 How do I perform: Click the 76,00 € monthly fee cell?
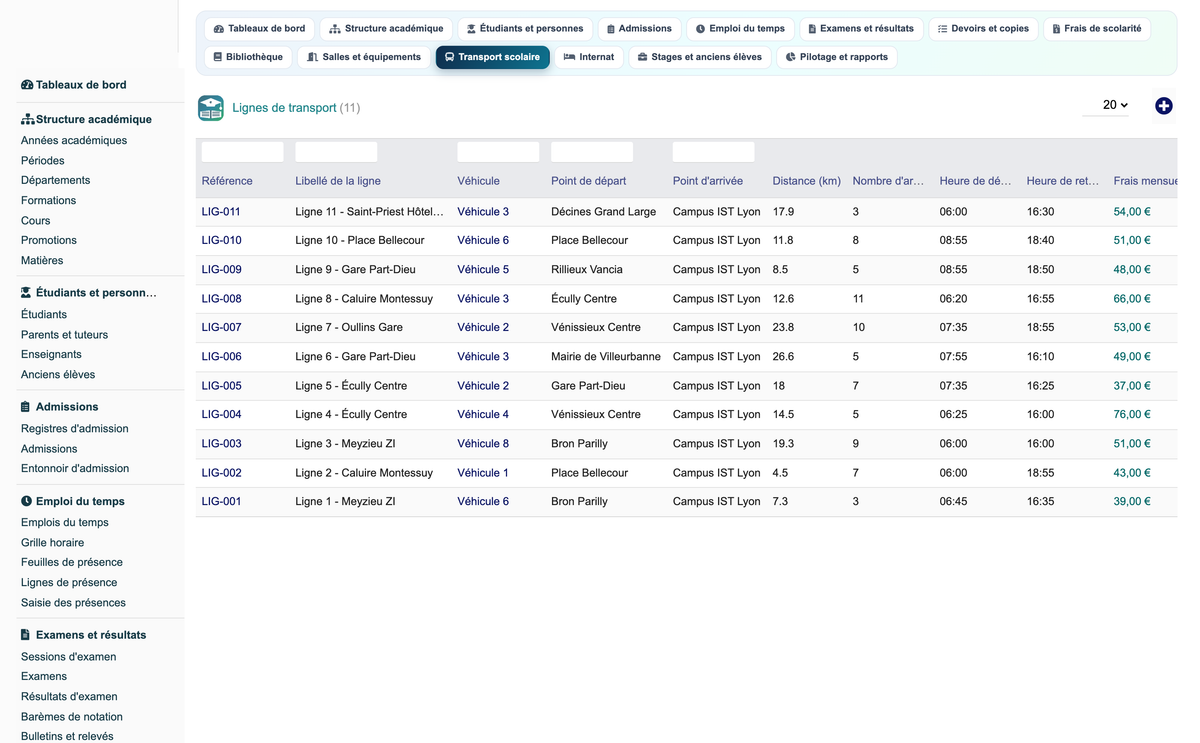coord(1132,415)
